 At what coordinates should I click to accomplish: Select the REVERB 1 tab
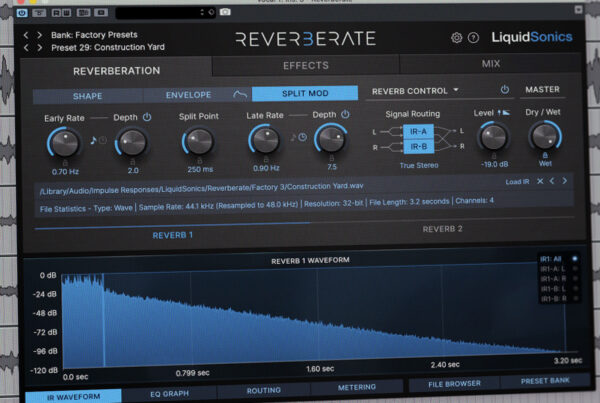[173, 235]
